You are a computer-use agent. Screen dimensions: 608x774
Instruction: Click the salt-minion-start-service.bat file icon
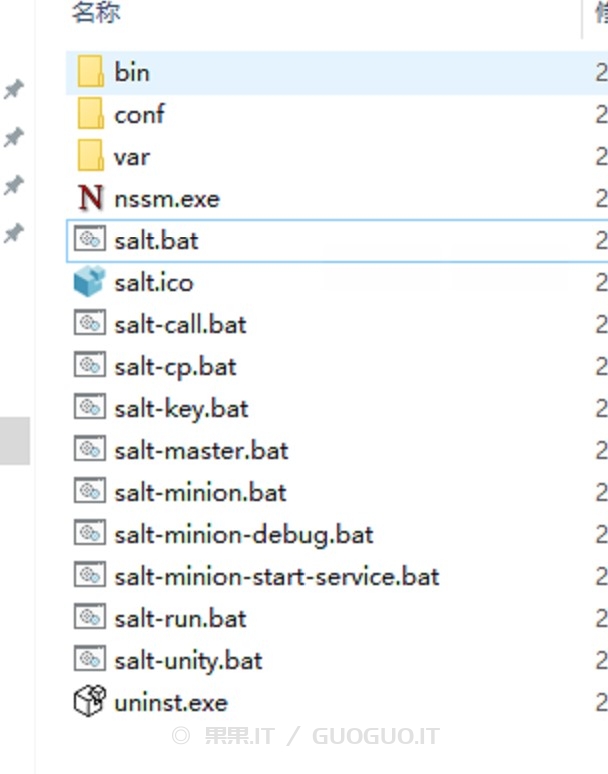click(90, 576)
